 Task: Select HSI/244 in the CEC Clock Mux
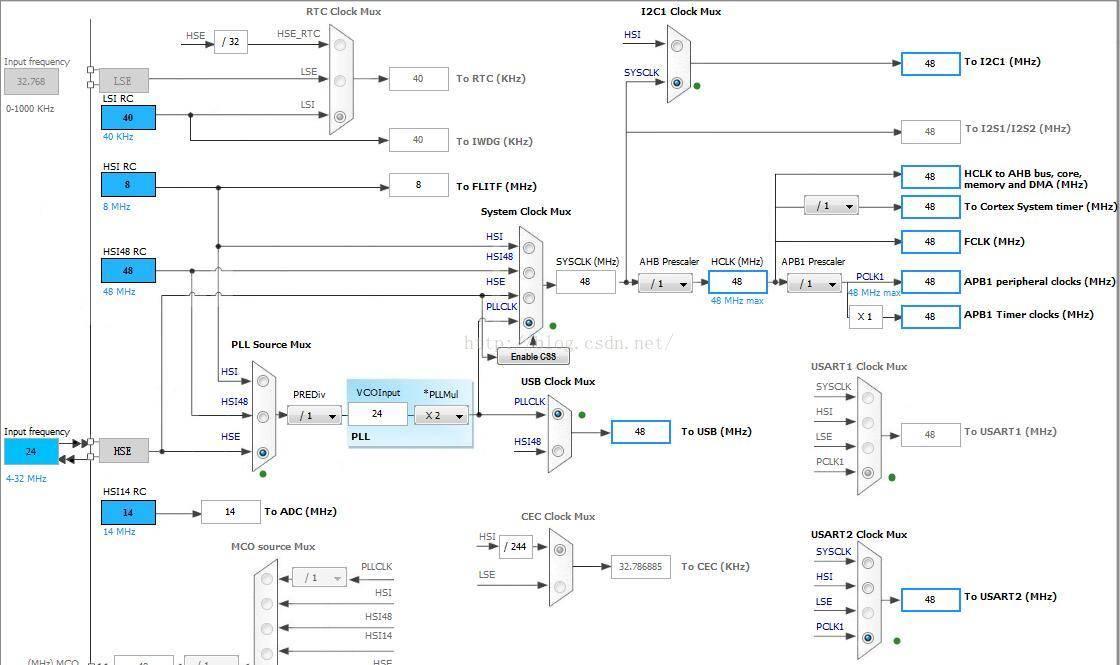pos(560,550)
